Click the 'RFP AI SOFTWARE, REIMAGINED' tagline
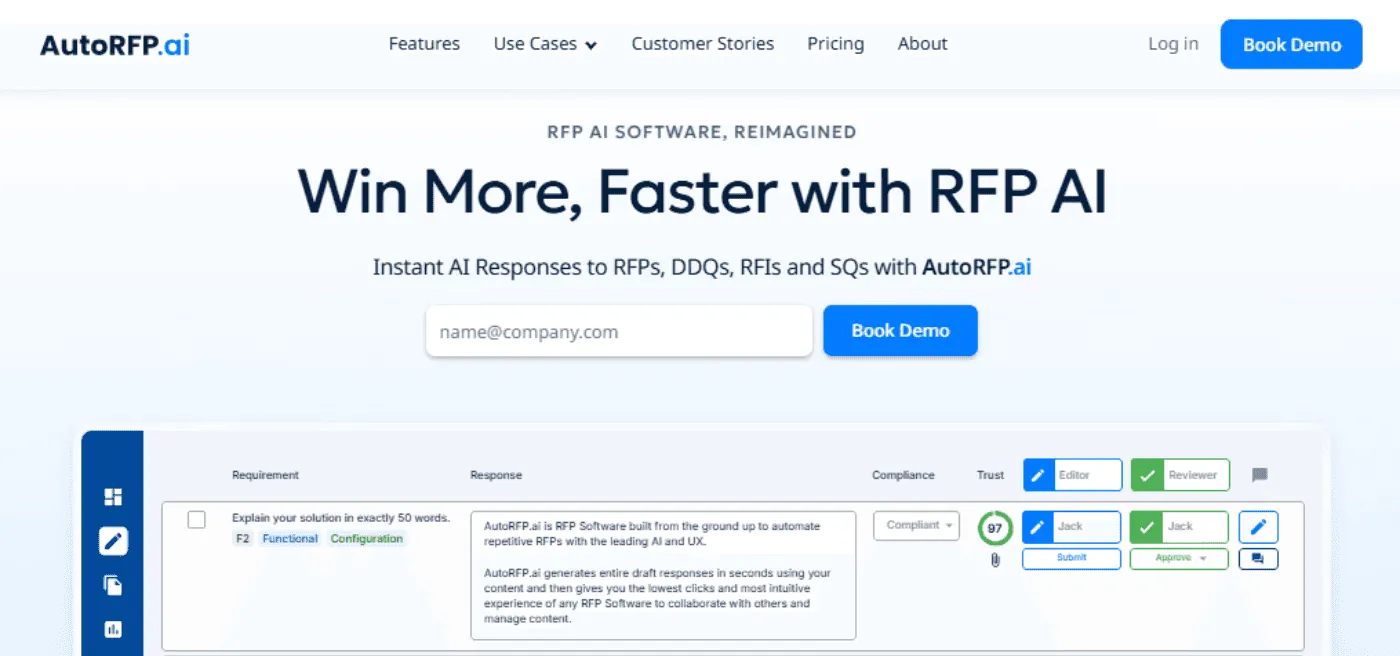Screen dimensions: 1400x656 click(x=702, y=132)
